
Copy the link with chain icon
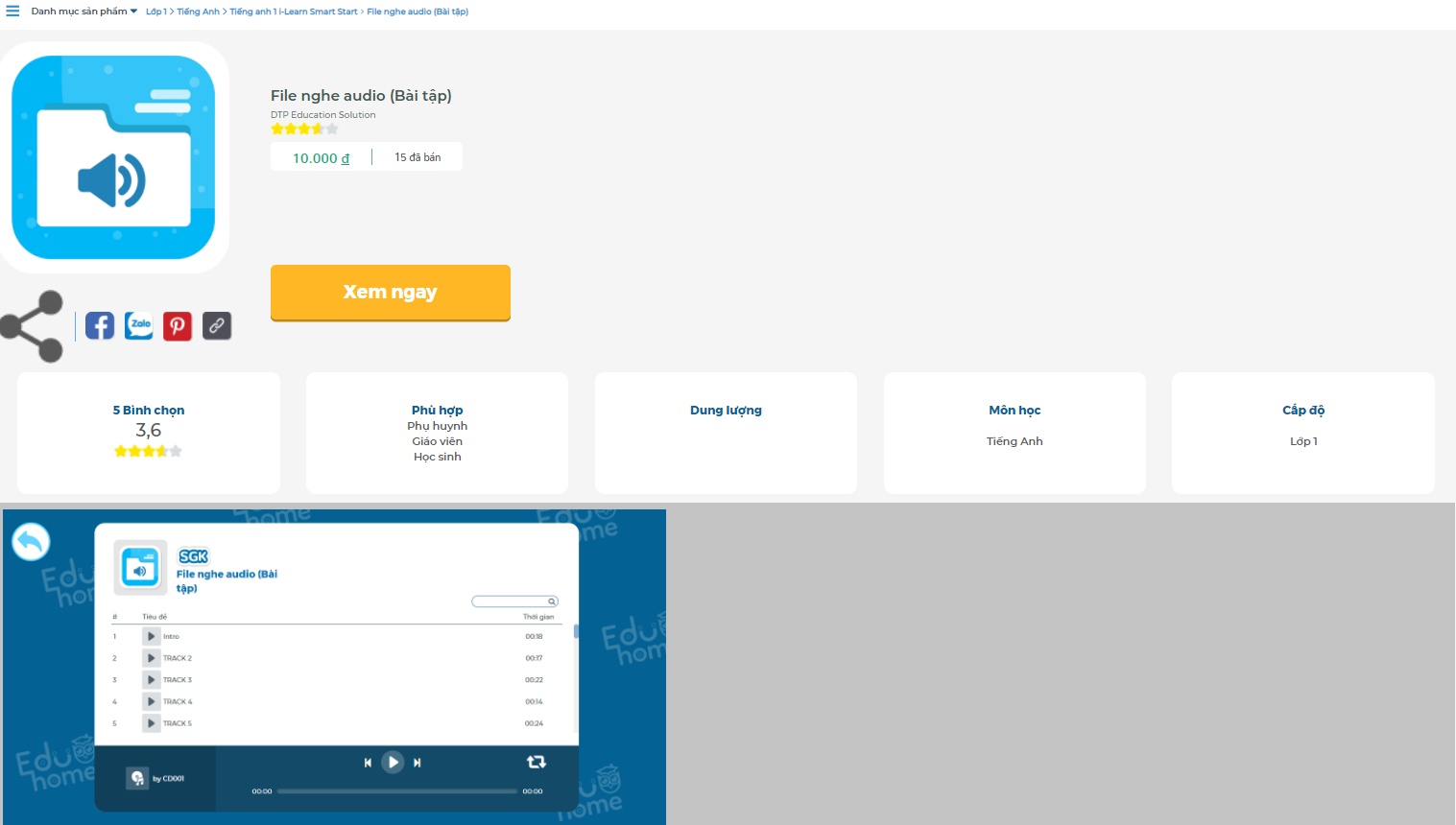pos(217,326)
